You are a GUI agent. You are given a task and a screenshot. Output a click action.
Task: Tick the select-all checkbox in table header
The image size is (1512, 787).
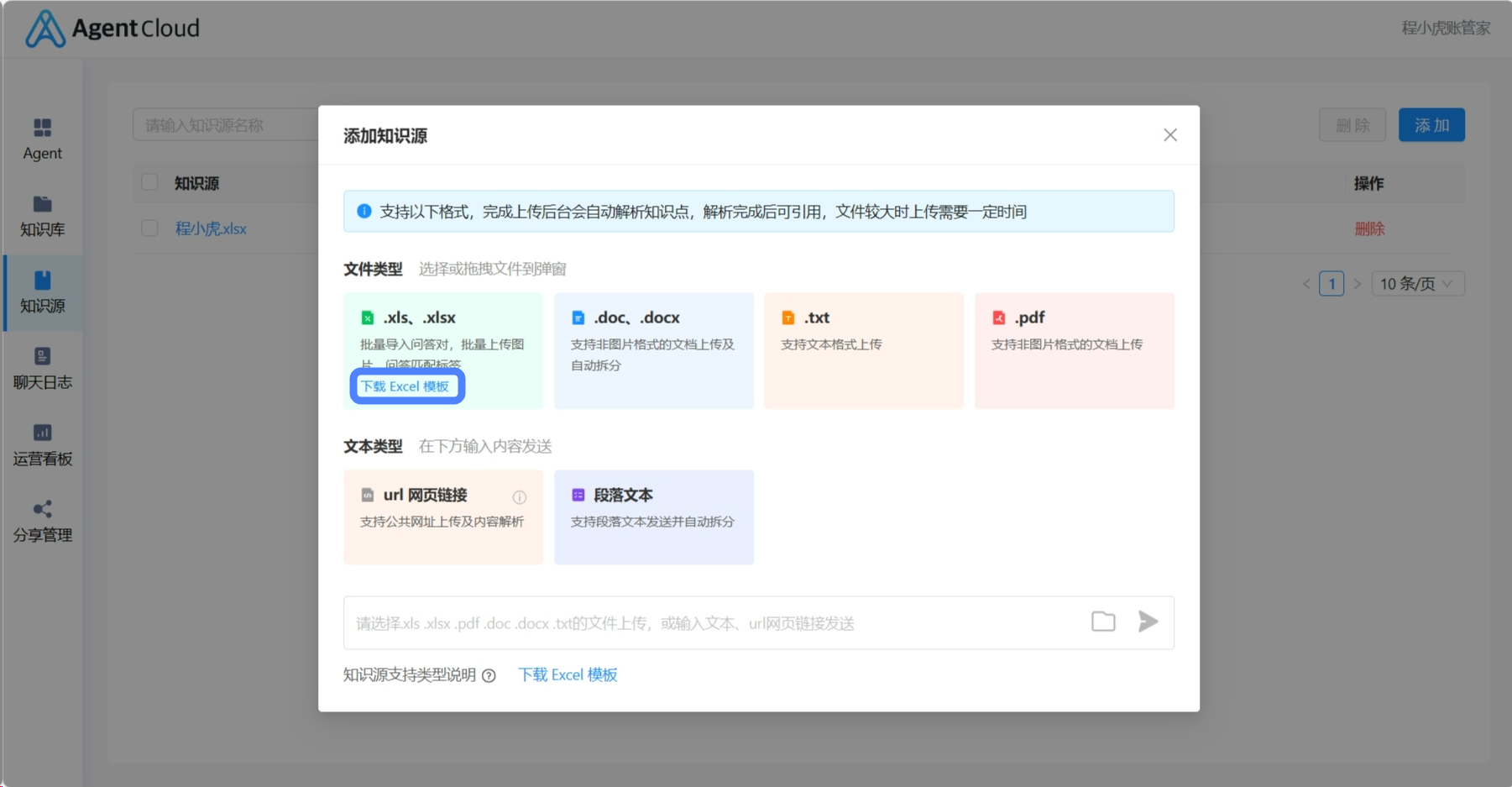pyautogui.click(x=149, y=182)
